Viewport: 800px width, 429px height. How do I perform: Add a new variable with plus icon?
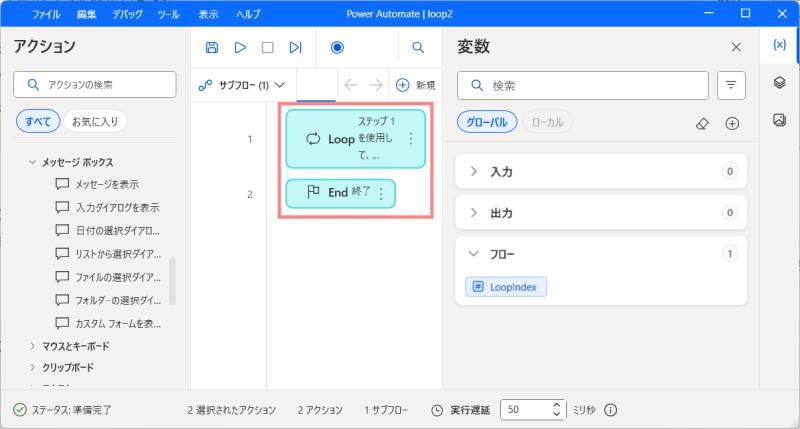click(x=732, y=123)
